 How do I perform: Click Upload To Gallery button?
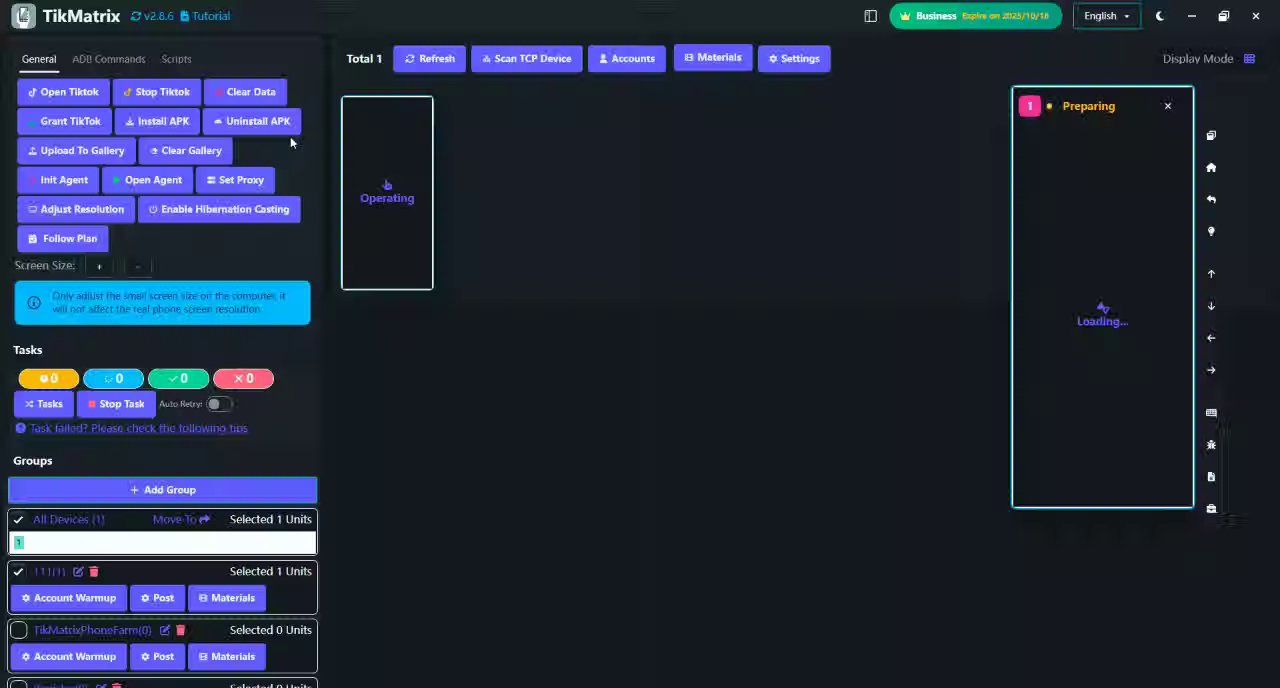click(75, 151)
